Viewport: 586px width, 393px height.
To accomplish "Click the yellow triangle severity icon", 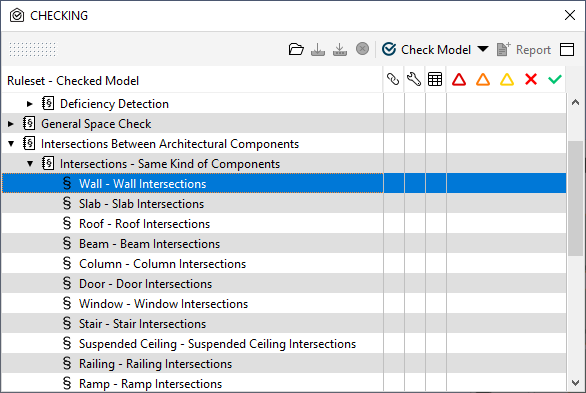I will [x=507, y=79].
